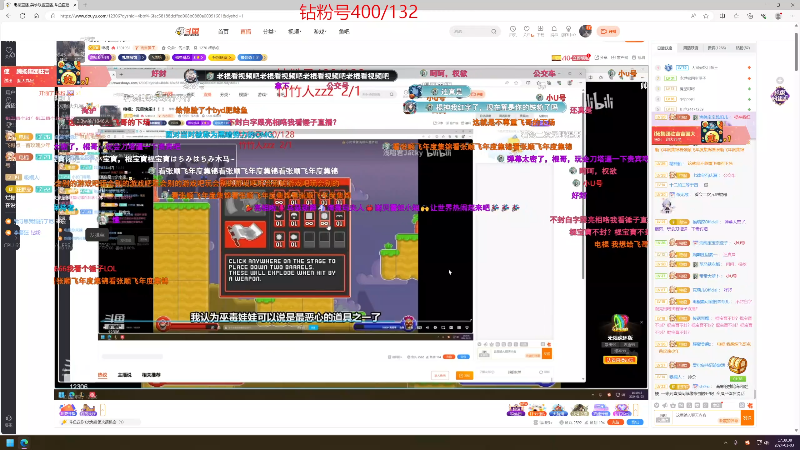Viewport: 800px width, 450px height.
Task: Select the first tab in the chat ranking panel
Action: tap(665, 48)
